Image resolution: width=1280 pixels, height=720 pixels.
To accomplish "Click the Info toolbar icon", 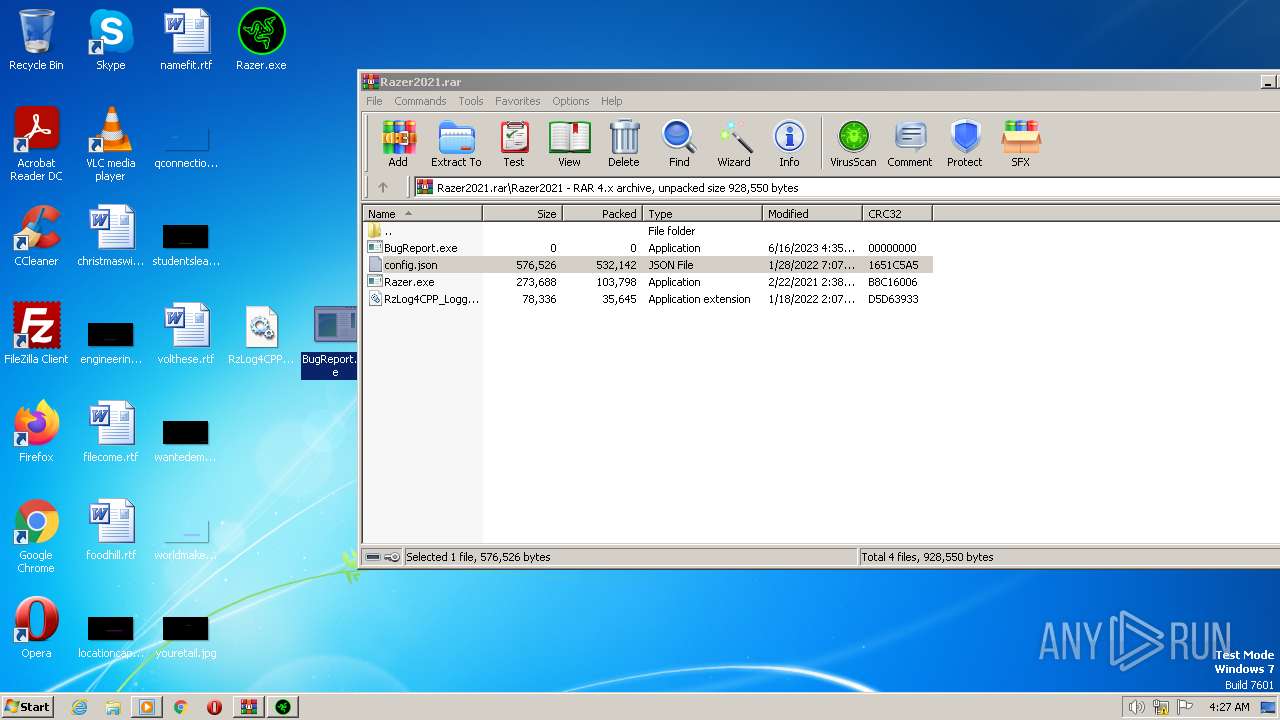I will [x=789, y=143].
